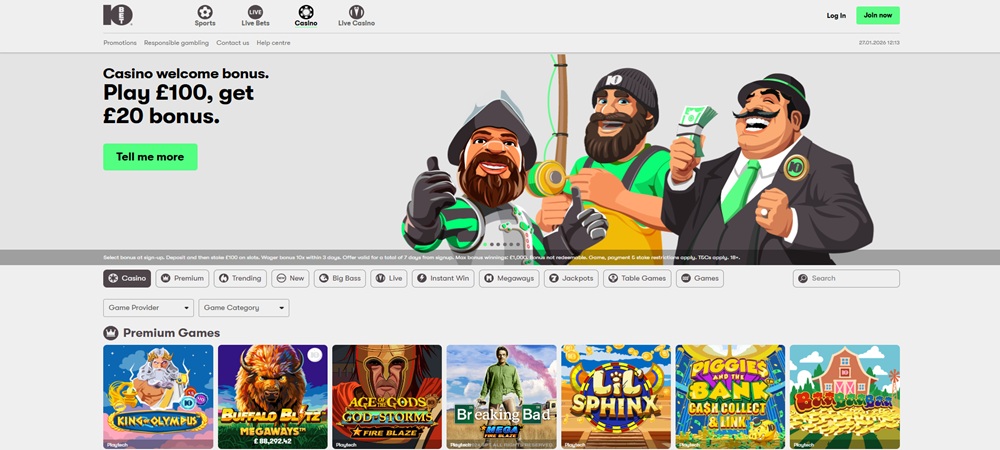This screenshot has width=1000, height=450.
Task: Open Piggies and the Bank game
Action: [730, 396]
